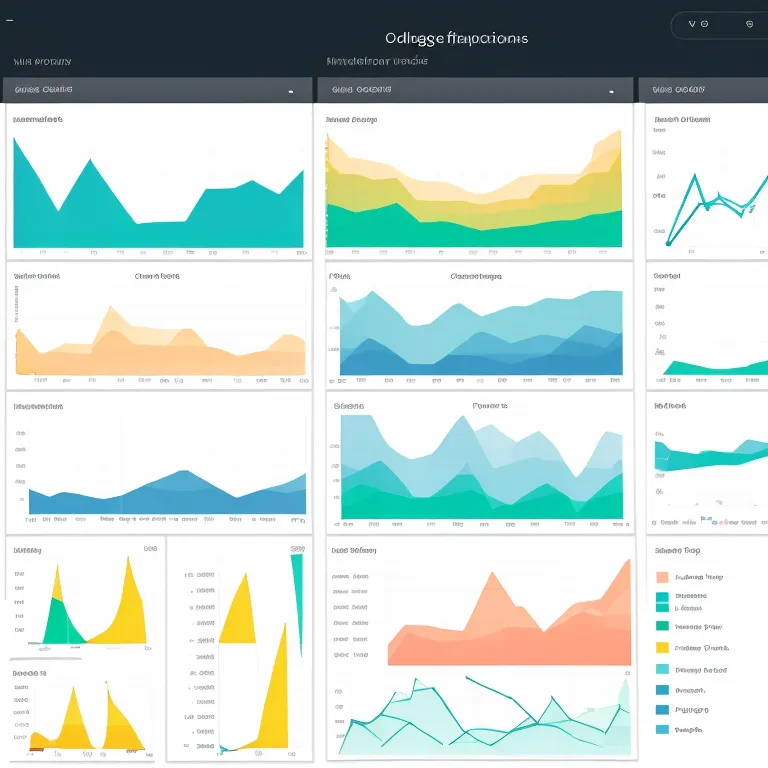Toggle the yellow legend swatch entry
This screenshot has height=768, width=768.
[x=662, y=647]
